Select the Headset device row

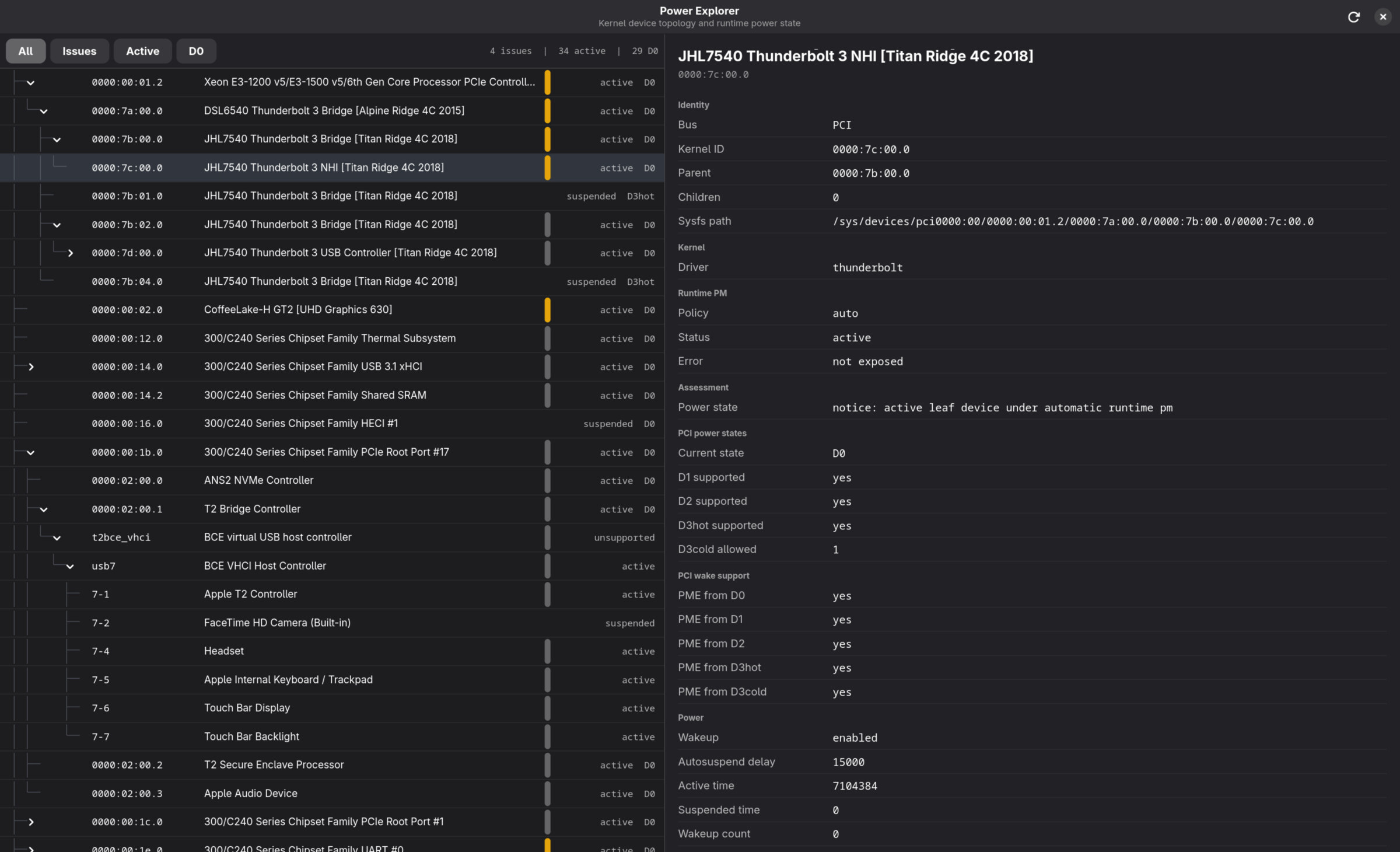click(332, 651)
